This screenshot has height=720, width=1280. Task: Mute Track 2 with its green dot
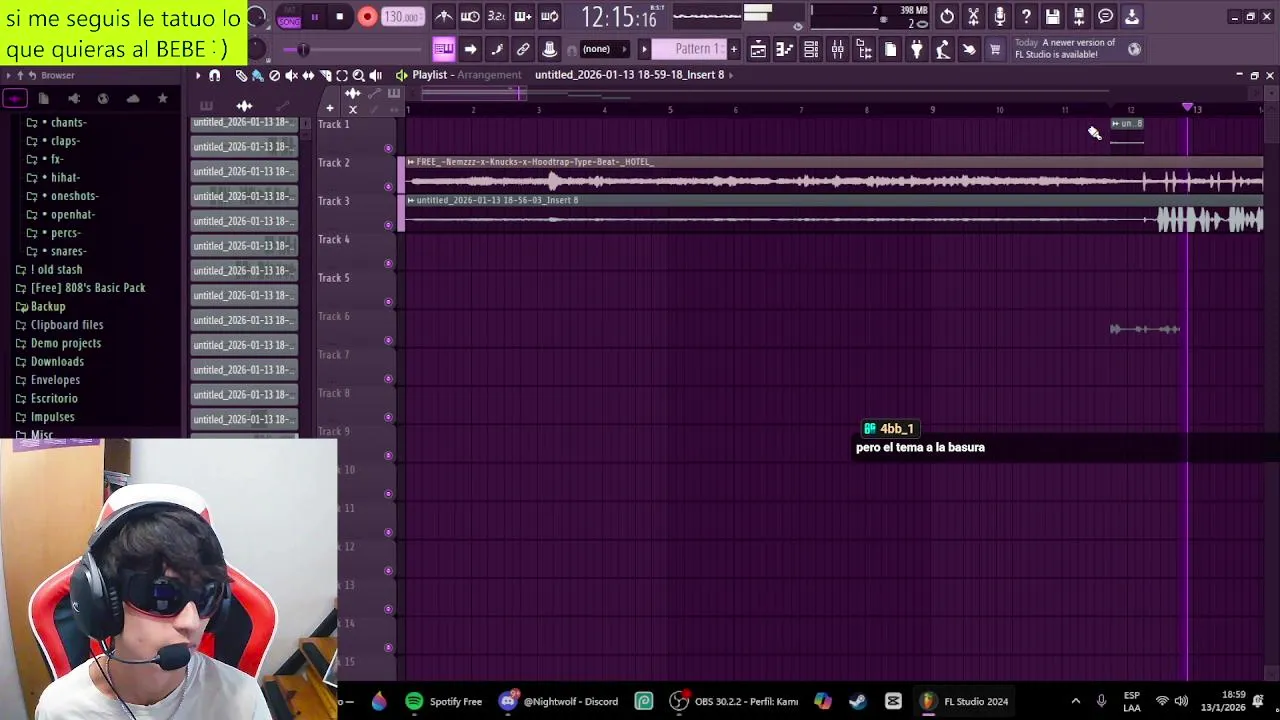(389, 186)
